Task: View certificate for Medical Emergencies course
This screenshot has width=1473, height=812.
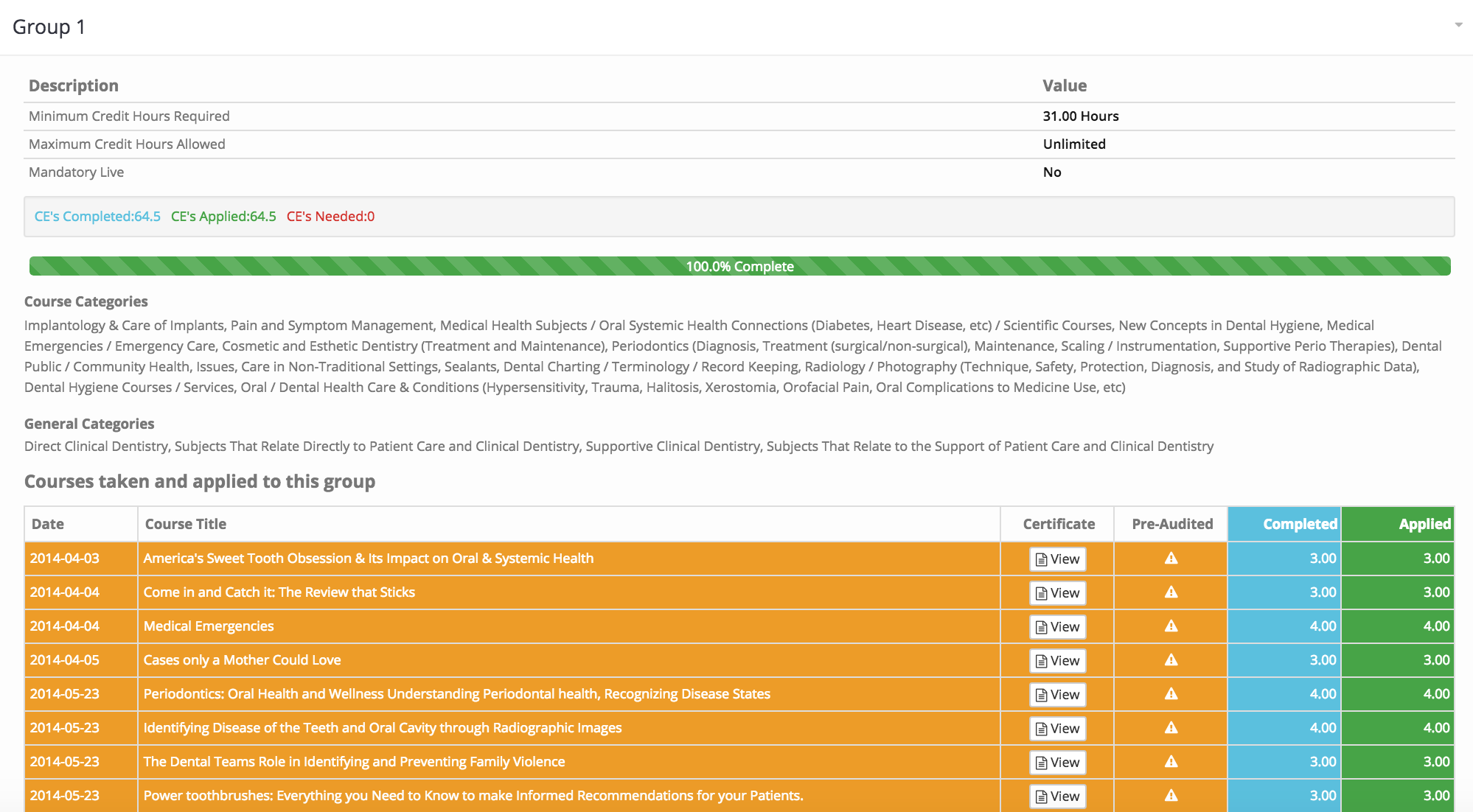Action: pos(1057,627)
